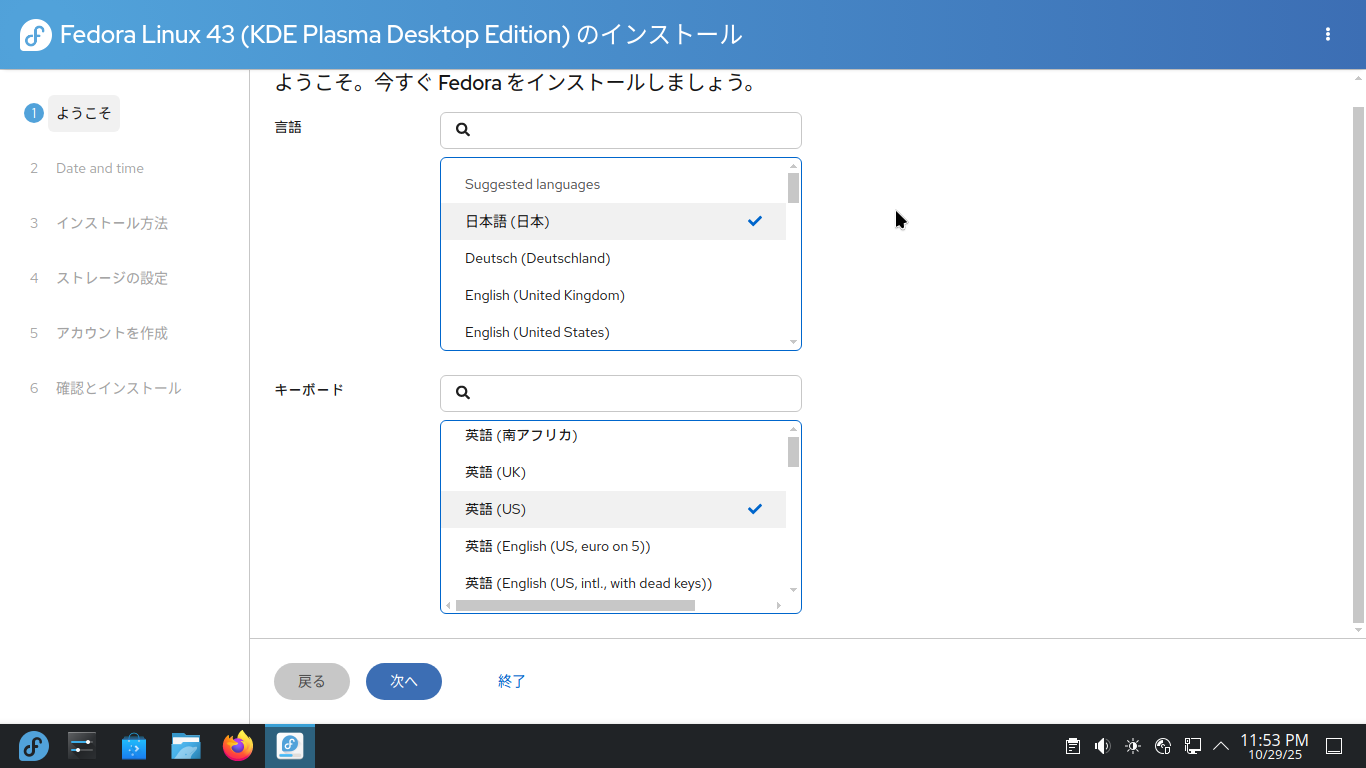This screenshot has width=1366, height=768.
Task: Click the language search input field
Action: [x=630, y=130]
